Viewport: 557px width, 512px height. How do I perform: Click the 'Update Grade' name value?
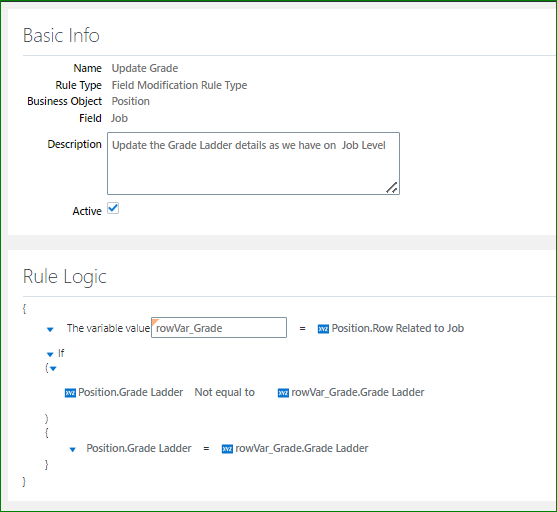click(x=145, y=68)
